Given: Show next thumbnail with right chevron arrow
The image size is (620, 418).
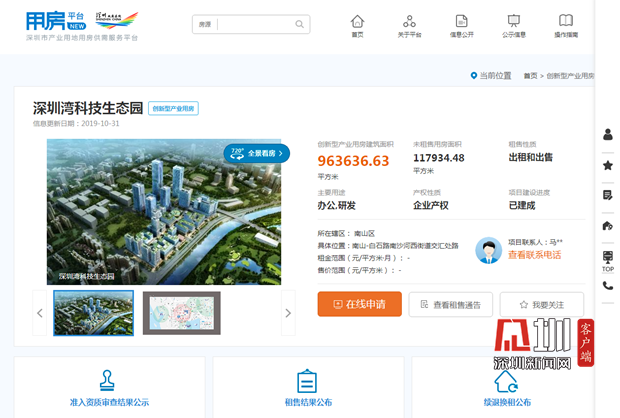Looking at the screenshot, I should pyautogui.click(x=288, y=313).
